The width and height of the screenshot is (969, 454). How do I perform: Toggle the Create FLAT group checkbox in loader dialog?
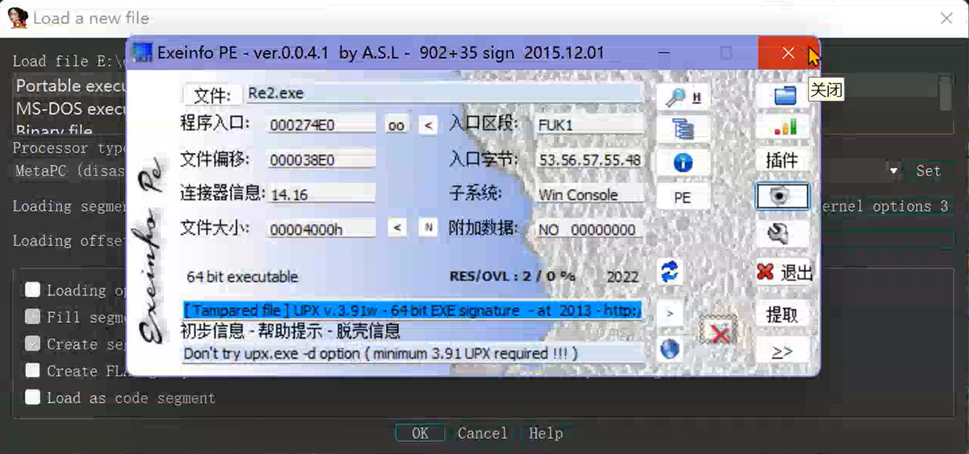pyautogui.click(x=33, y=370)
